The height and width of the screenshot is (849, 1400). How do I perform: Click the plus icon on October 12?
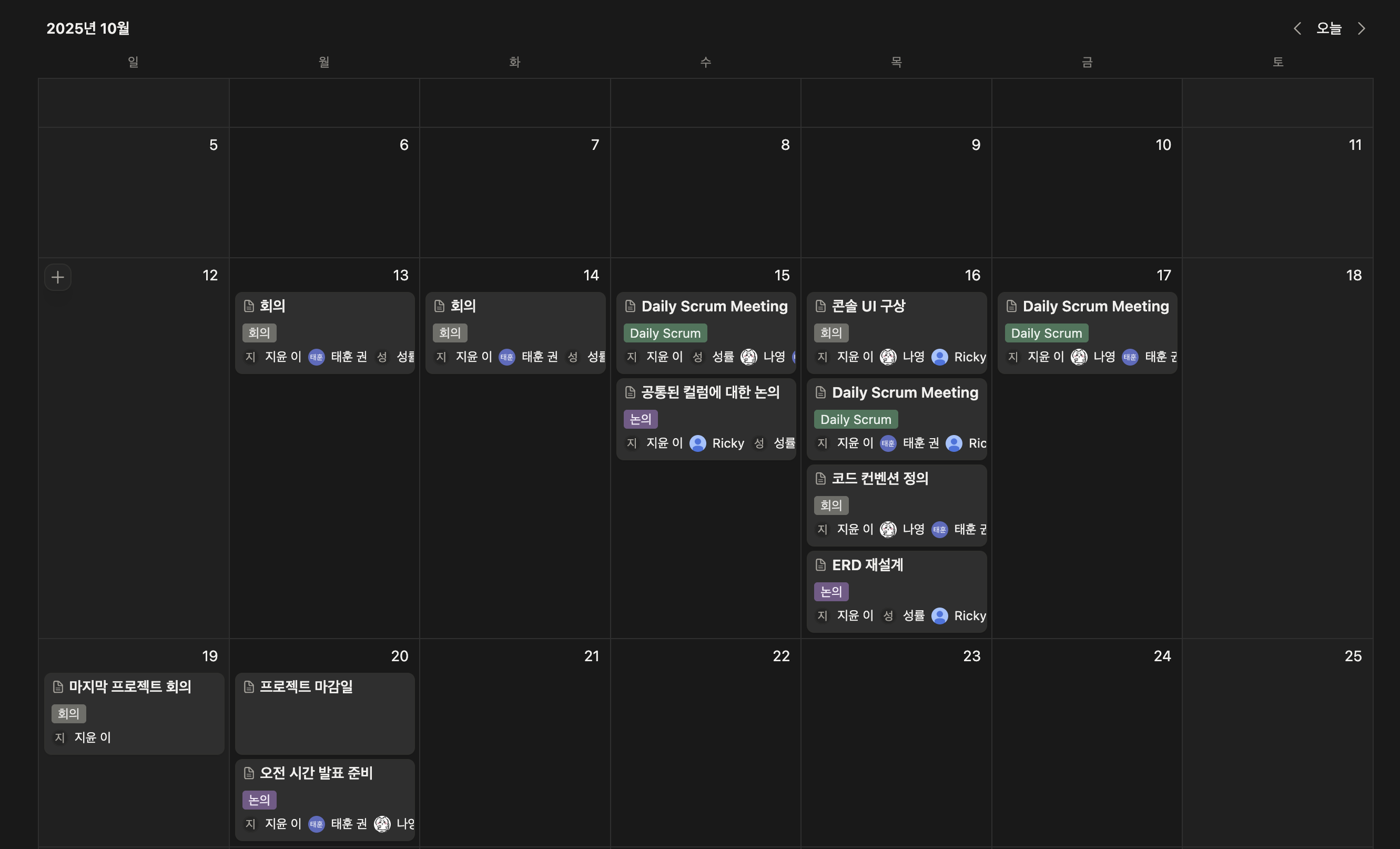pos(57,277)
